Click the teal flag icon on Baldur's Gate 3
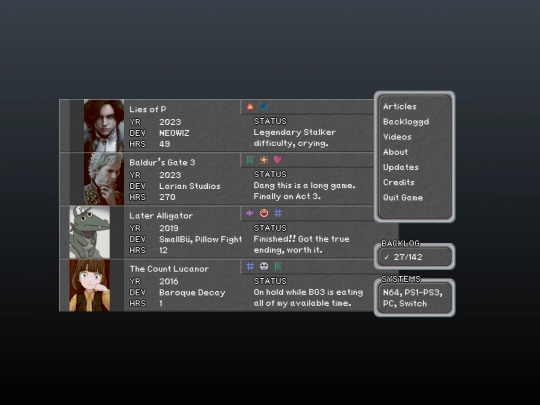Image resolution: width=540 pixels, height=405 pixels. pos(250,160)
